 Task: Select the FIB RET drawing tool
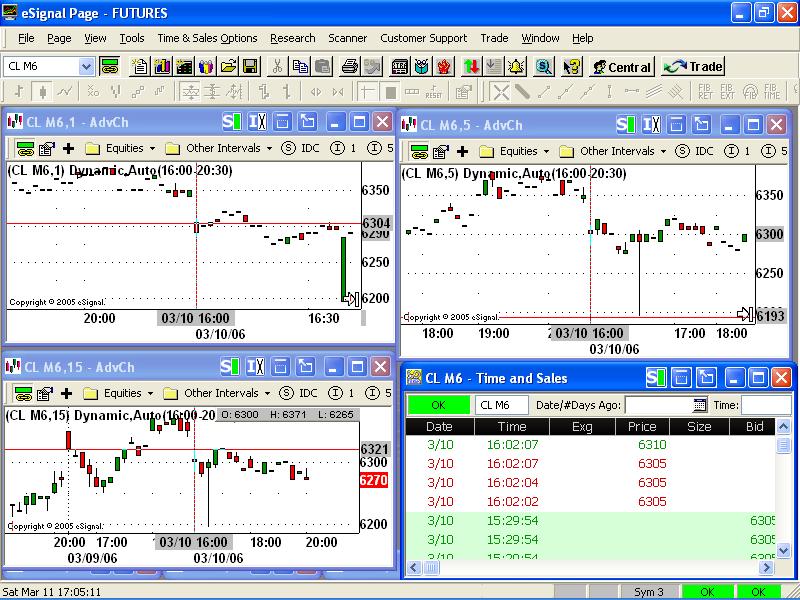pos(705,92)
